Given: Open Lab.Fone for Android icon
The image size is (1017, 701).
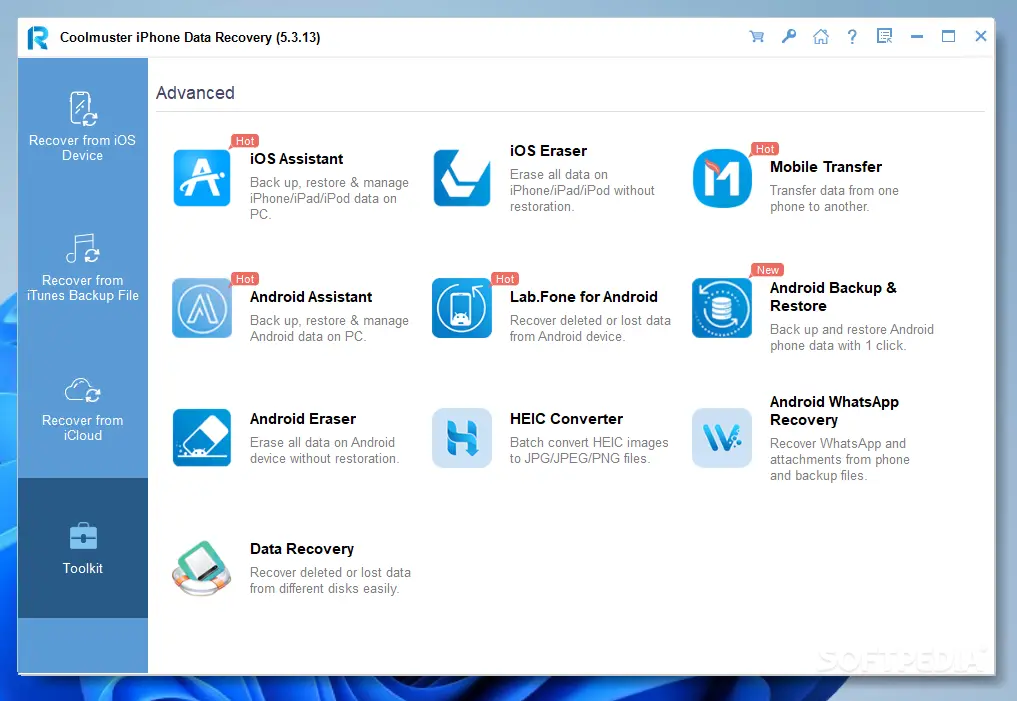Looking at the screenshot, I should point(462,308).
